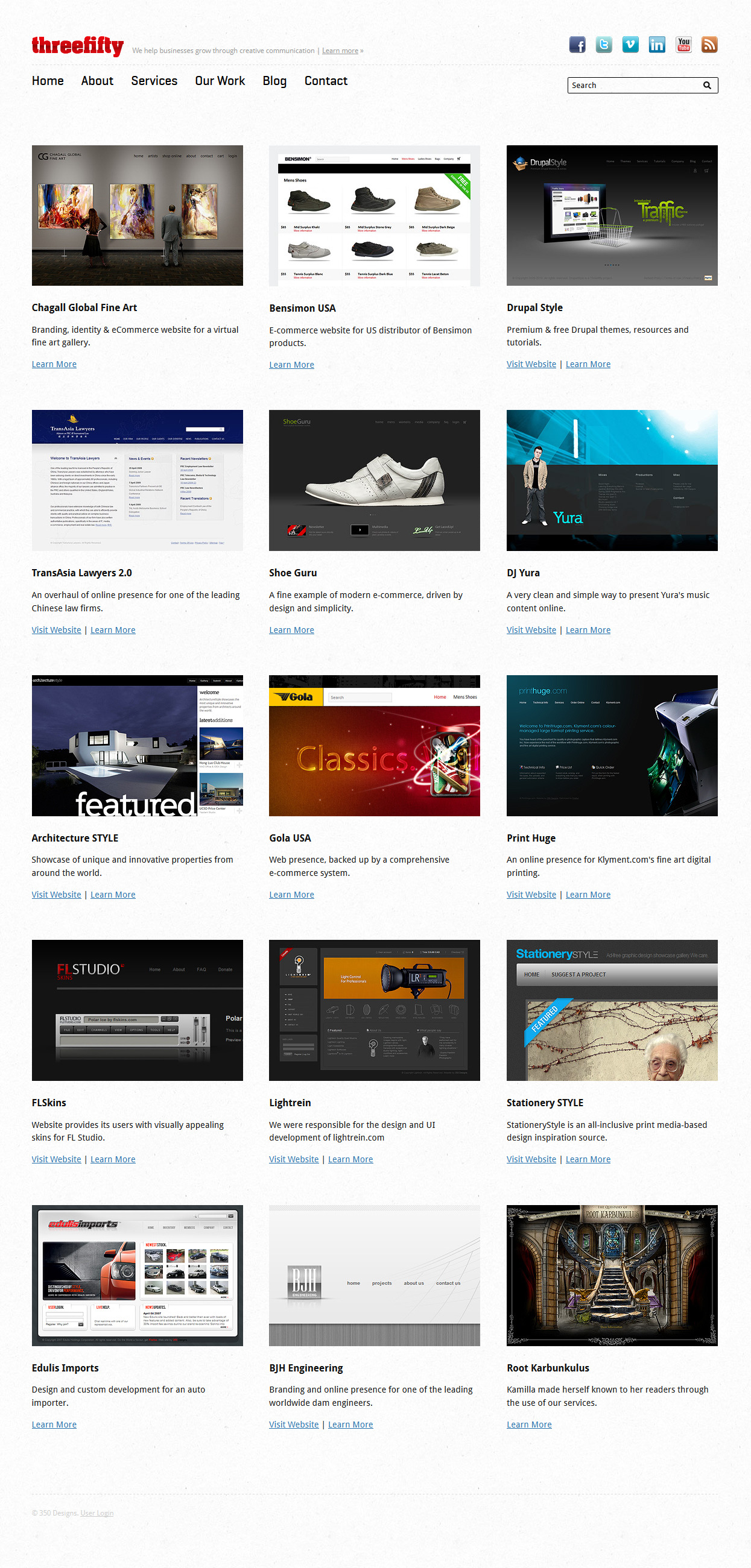Image resolution: width=751 pixels, height=1568 pixels.
Task: Click Learn More under Gola USA
Action: (292, 895)
